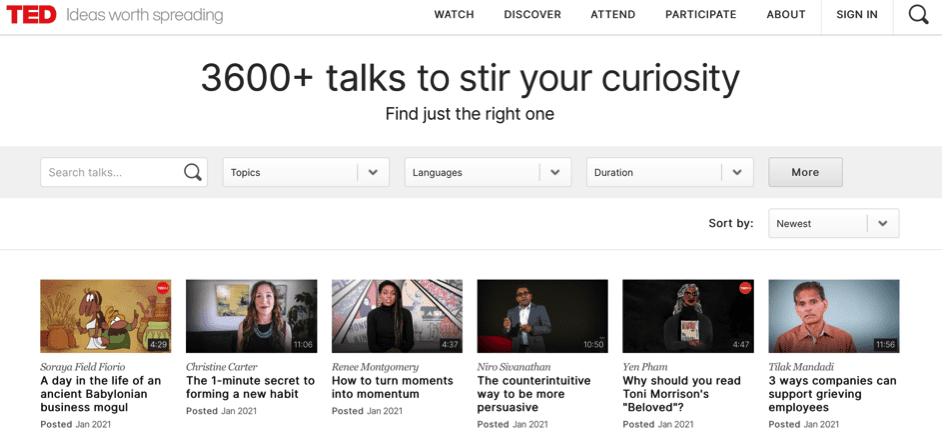Screen dimensions: 943x440
Task: Open the Sort by Newest dropdown
Action: click(834, 224)
